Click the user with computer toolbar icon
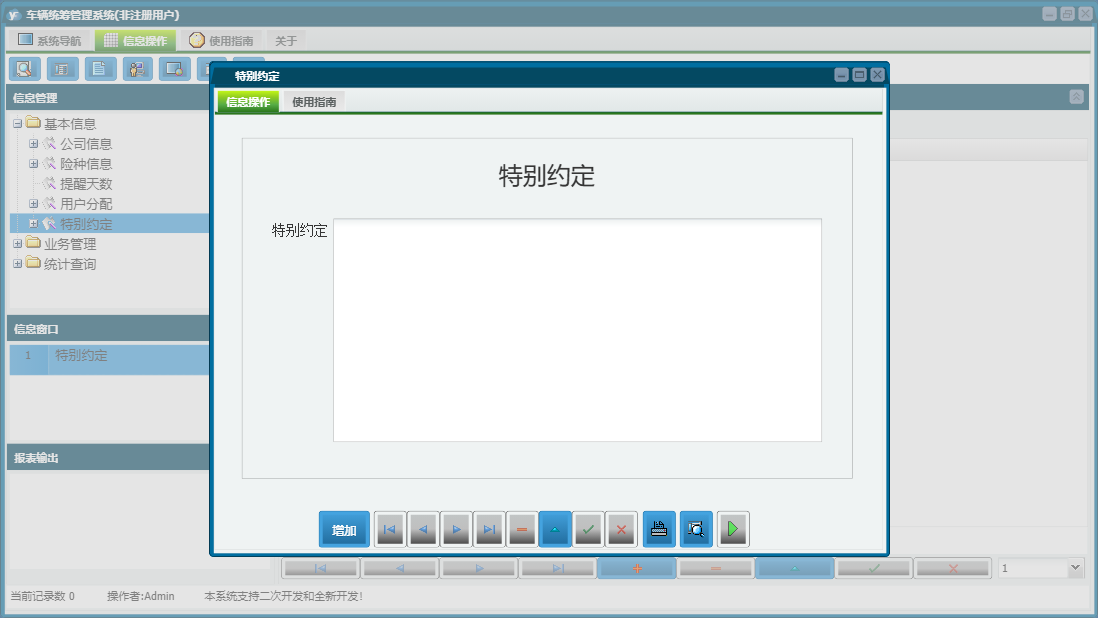Viewport: 1098px width, 618px height. (x=137, y=69)
